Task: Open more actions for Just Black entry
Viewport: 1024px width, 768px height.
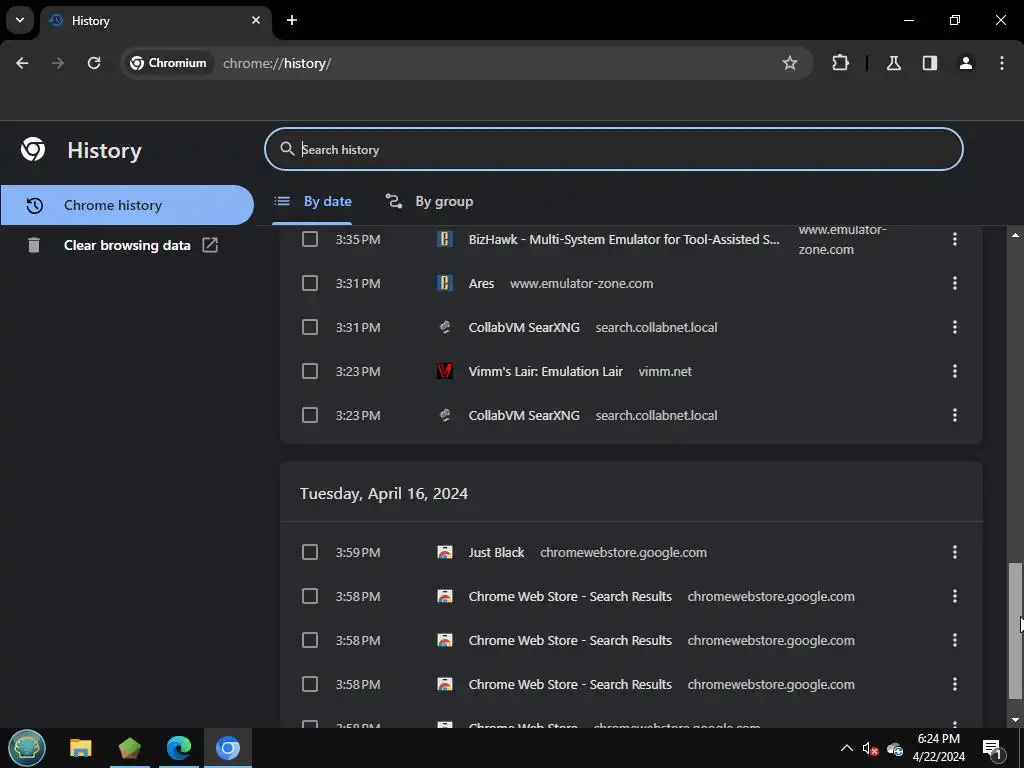Action: pos(955,552)
